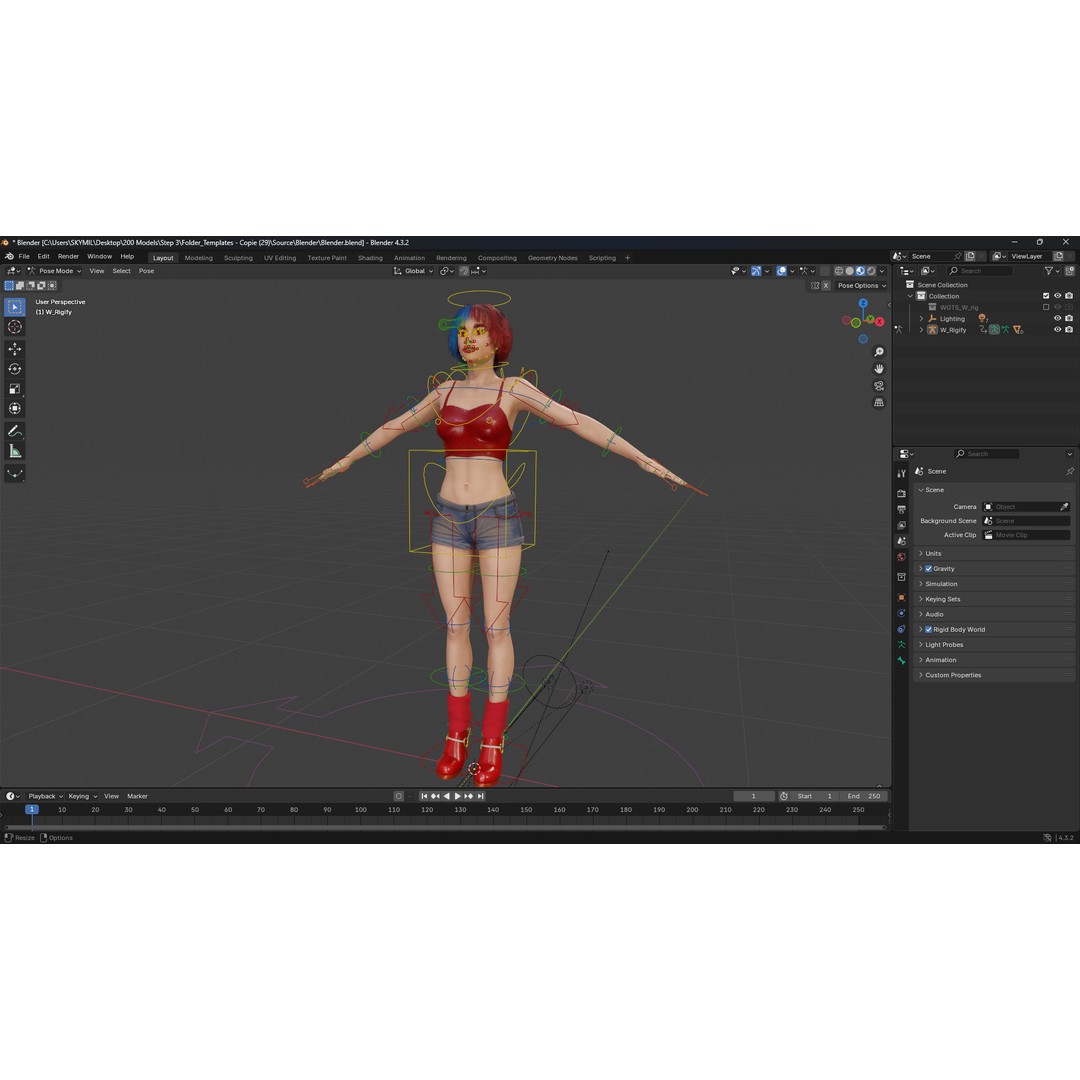The width and height of the screenshot is (1080, 1080).
Task: Click the pan view hand icon
Action: click(x=879, y=368)
